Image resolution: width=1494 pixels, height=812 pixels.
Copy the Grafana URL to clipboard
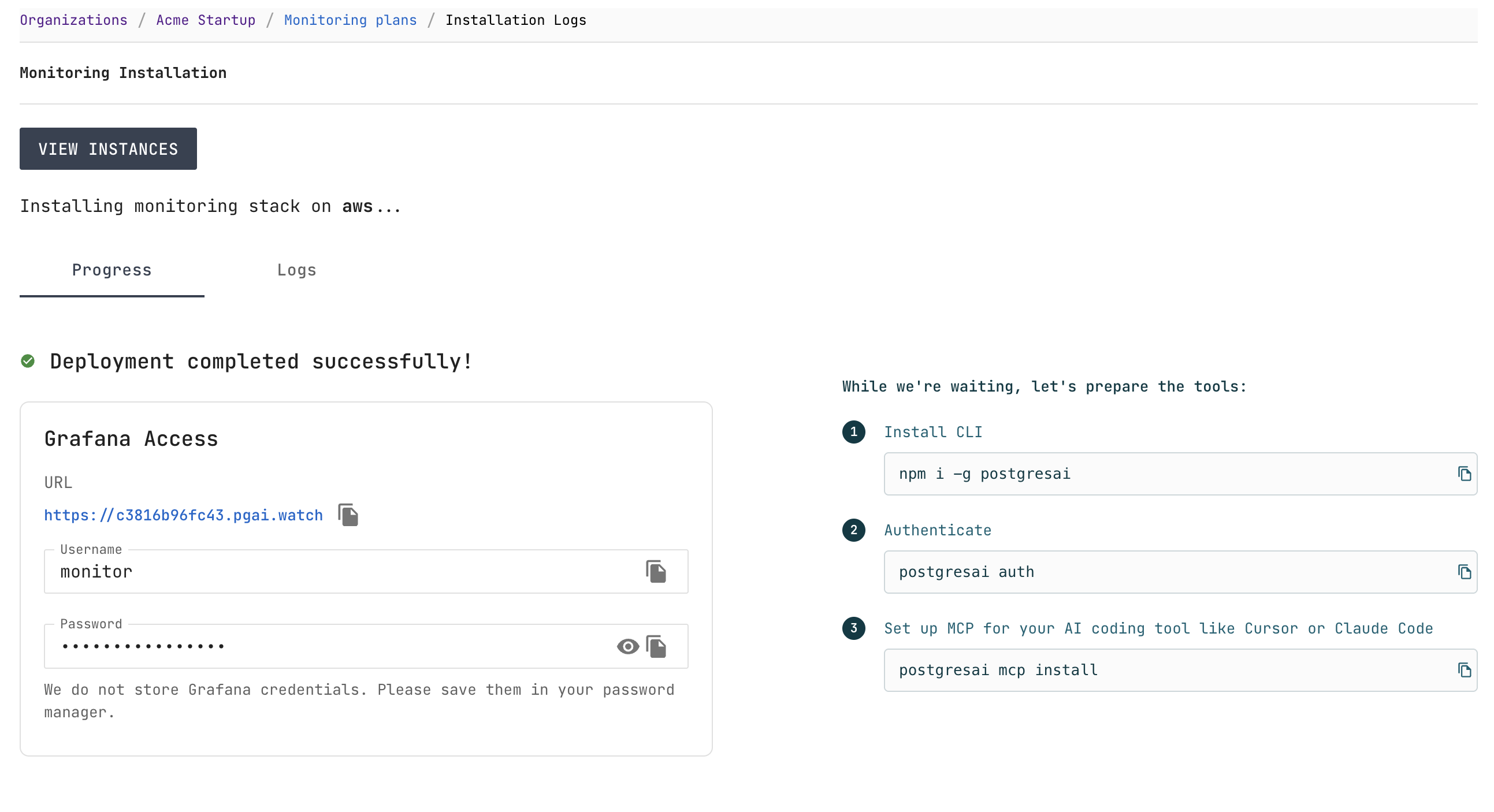[x=348, y=515]
